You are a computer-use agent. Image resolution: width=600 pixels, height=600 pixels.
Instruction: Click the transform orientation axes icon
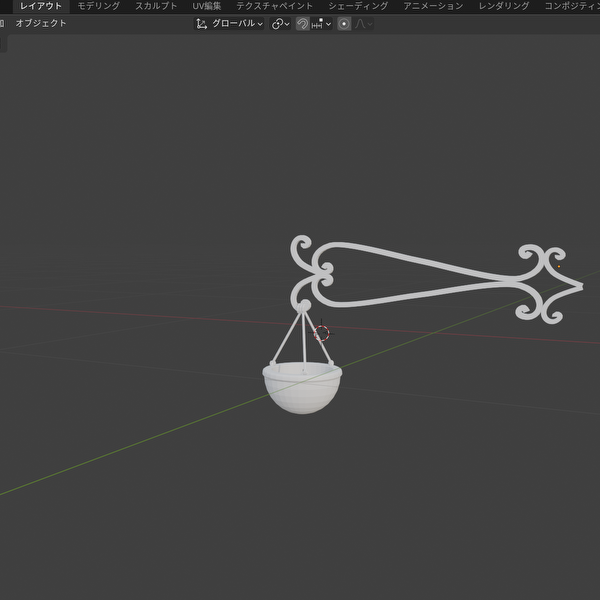tap(201, 23)
